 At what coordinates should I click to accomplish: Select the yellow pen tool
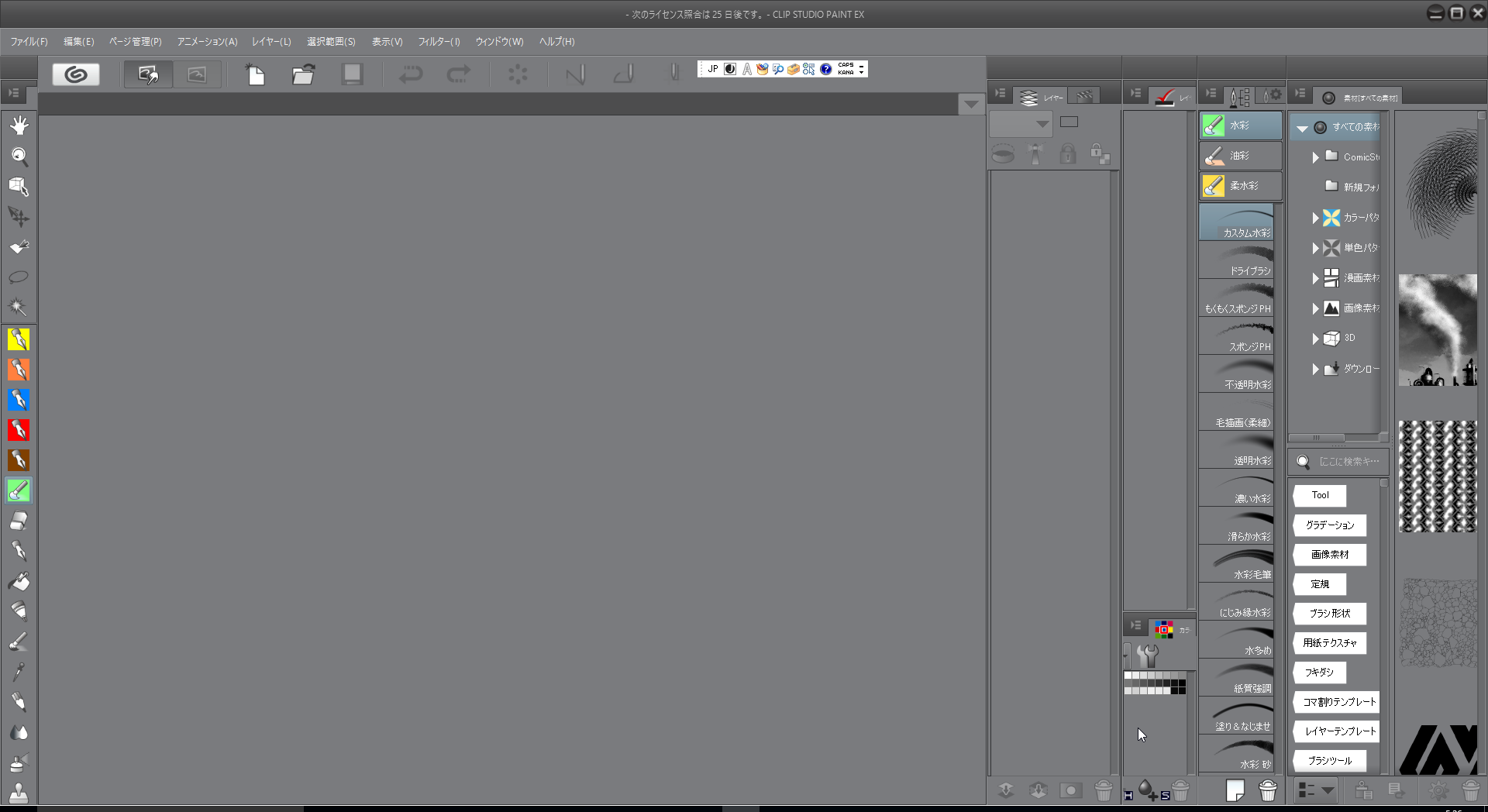pos(19,339)
